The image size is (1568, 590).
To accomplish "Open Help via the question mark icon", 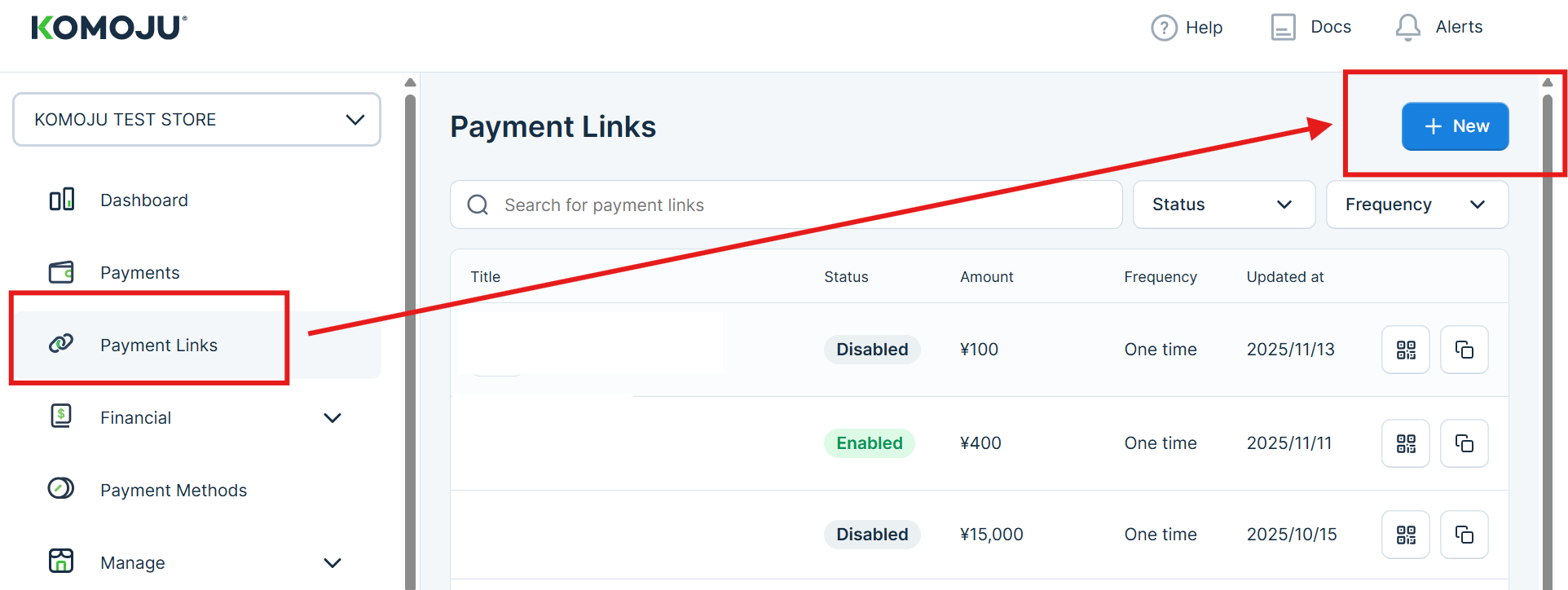I will pos(1164,28).
